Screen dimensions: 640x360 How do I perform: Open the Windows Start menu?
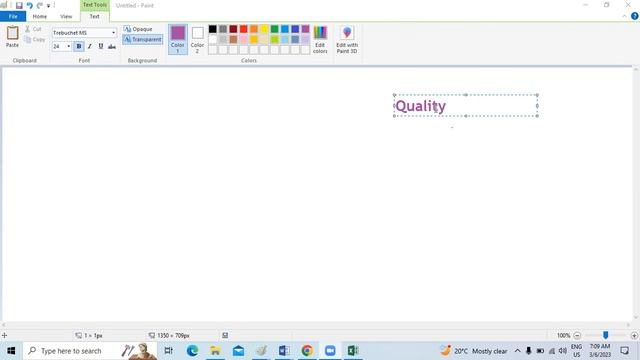[11, 351]
